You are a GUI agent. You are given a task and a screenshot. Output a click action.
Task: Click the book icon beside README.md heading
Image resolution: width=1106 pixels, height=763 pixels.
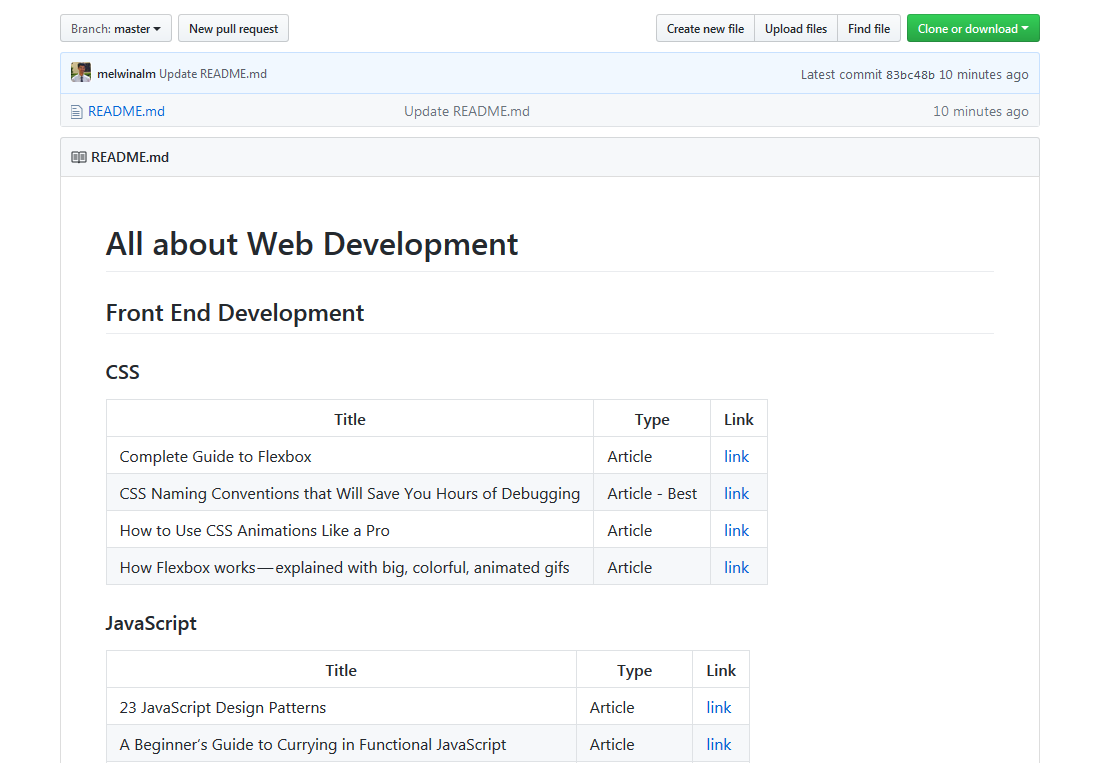point(78,157)
